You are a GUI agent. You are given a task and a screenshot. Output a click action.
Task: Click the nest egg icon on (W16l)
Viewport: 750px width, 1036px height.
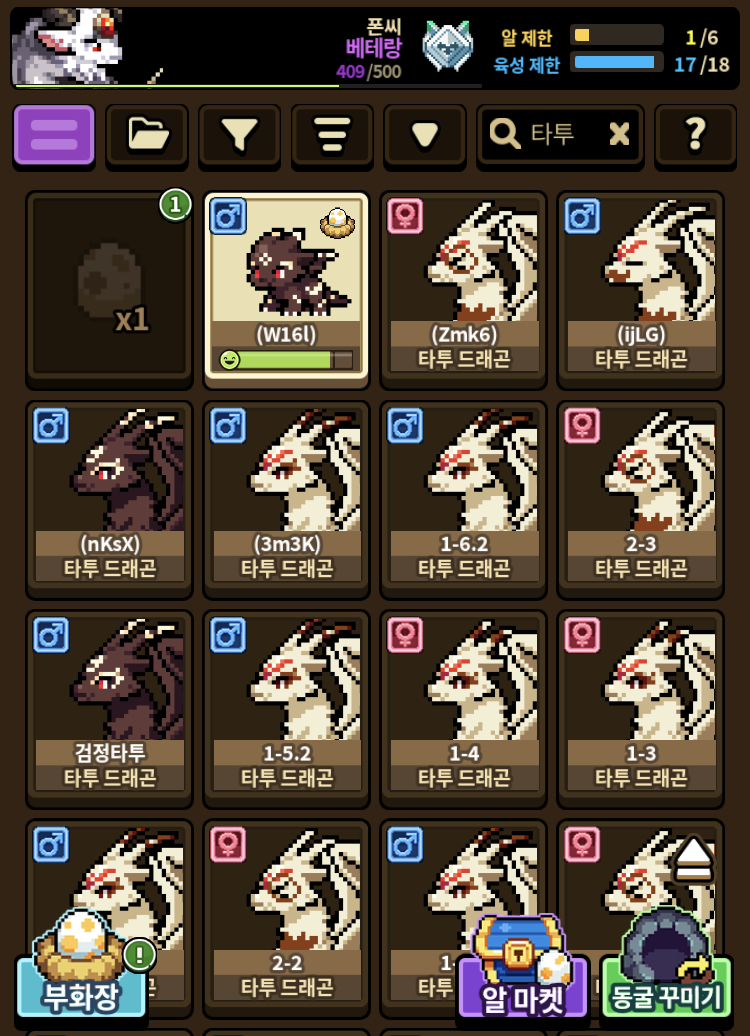pyautogui.click(x=337, y=223)
